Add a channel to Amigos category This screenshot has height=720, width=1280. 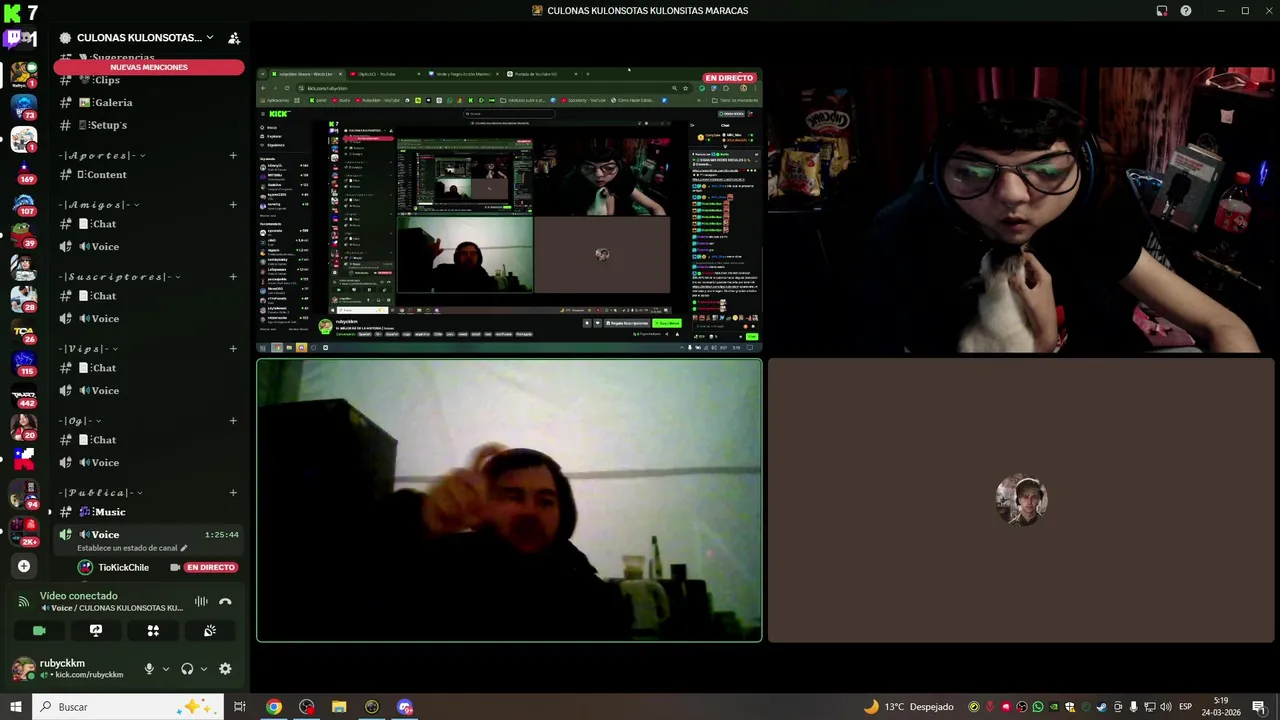[233, 204]
